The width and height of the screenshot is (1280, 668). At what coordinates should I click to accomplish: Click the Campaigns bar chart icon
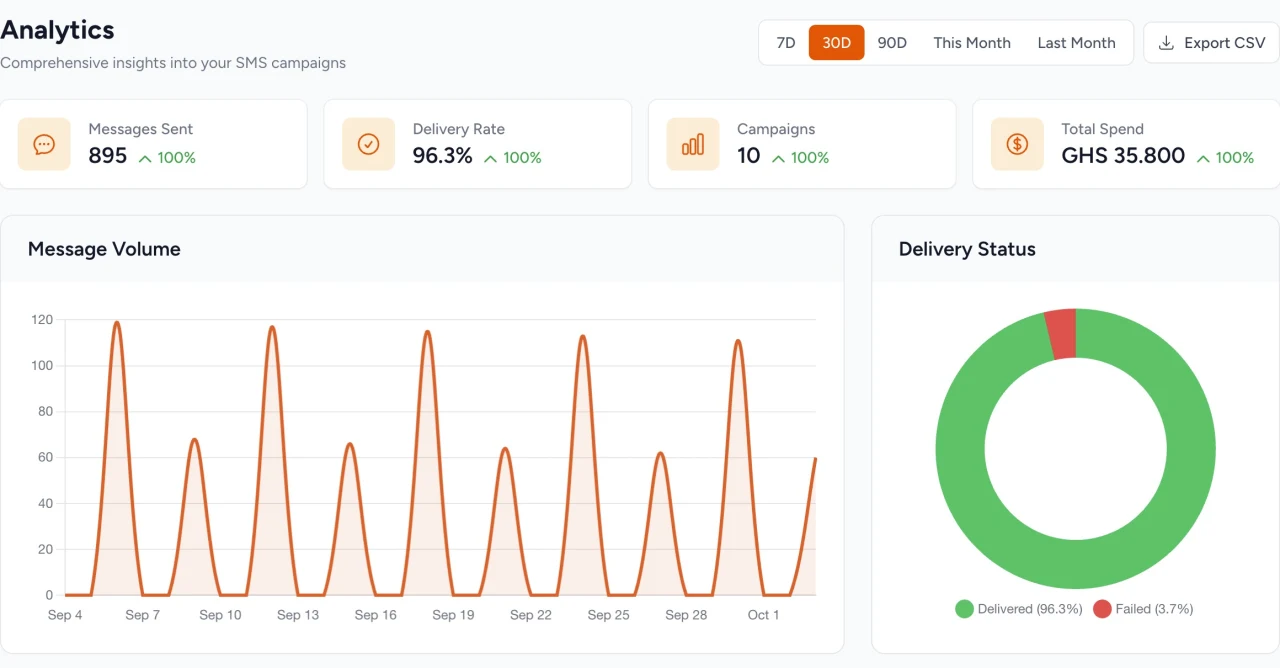[x=693, y=144]
